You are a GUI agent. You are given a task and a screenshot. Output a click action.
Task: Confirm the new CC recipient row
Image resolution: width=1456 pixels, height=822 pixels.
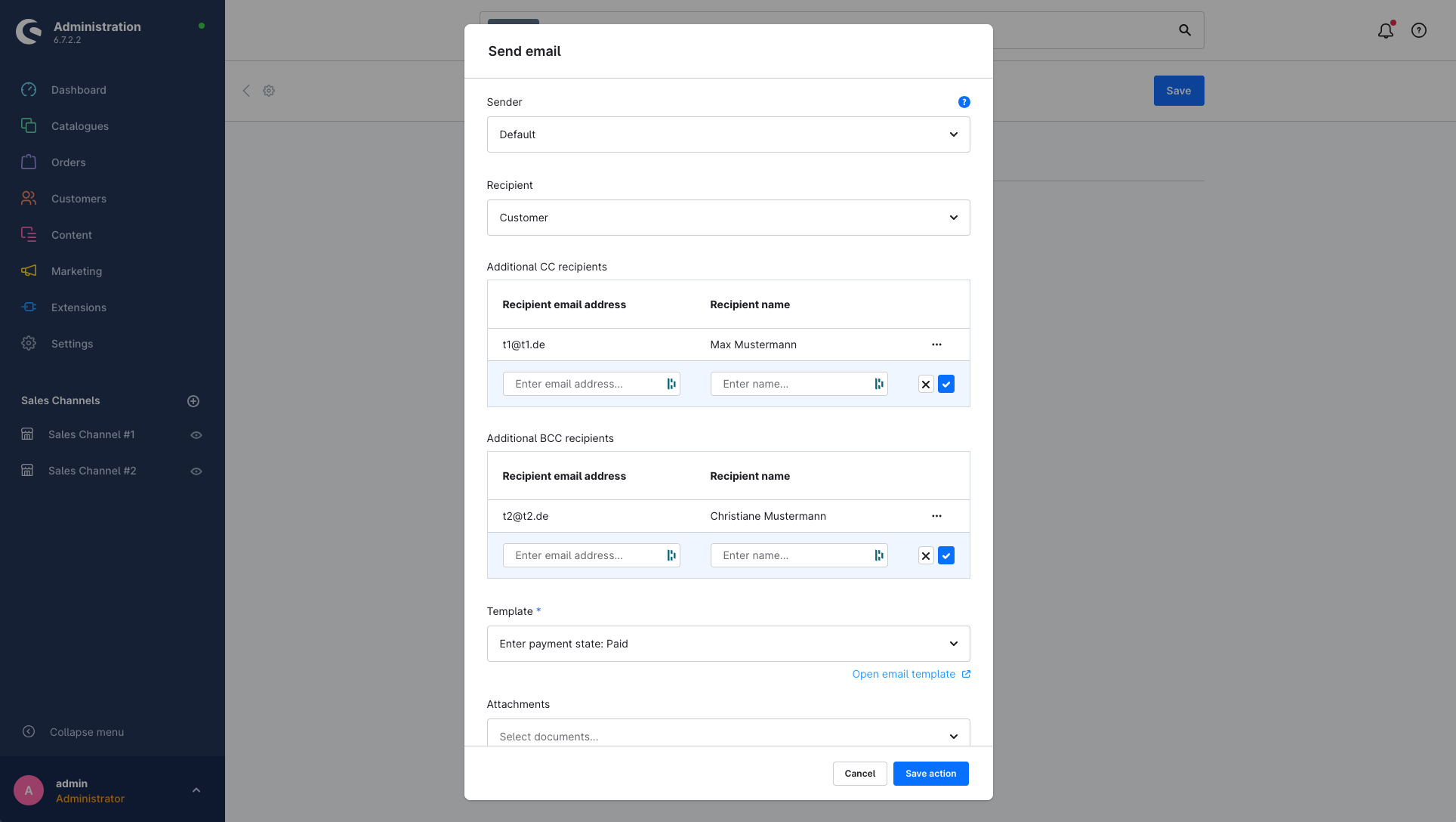point(946,385)
